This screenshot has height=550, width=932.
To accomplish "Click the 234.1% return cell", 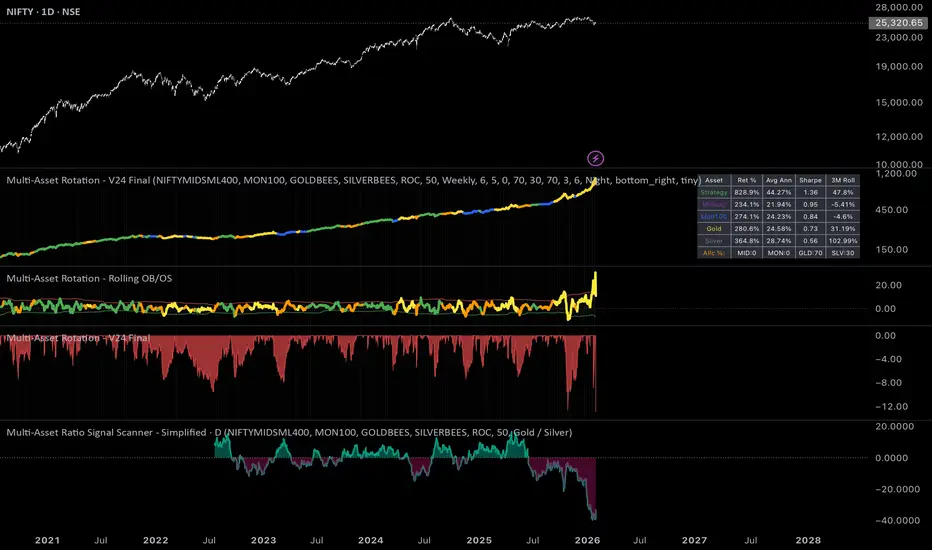I will click(x=747, y=205).
